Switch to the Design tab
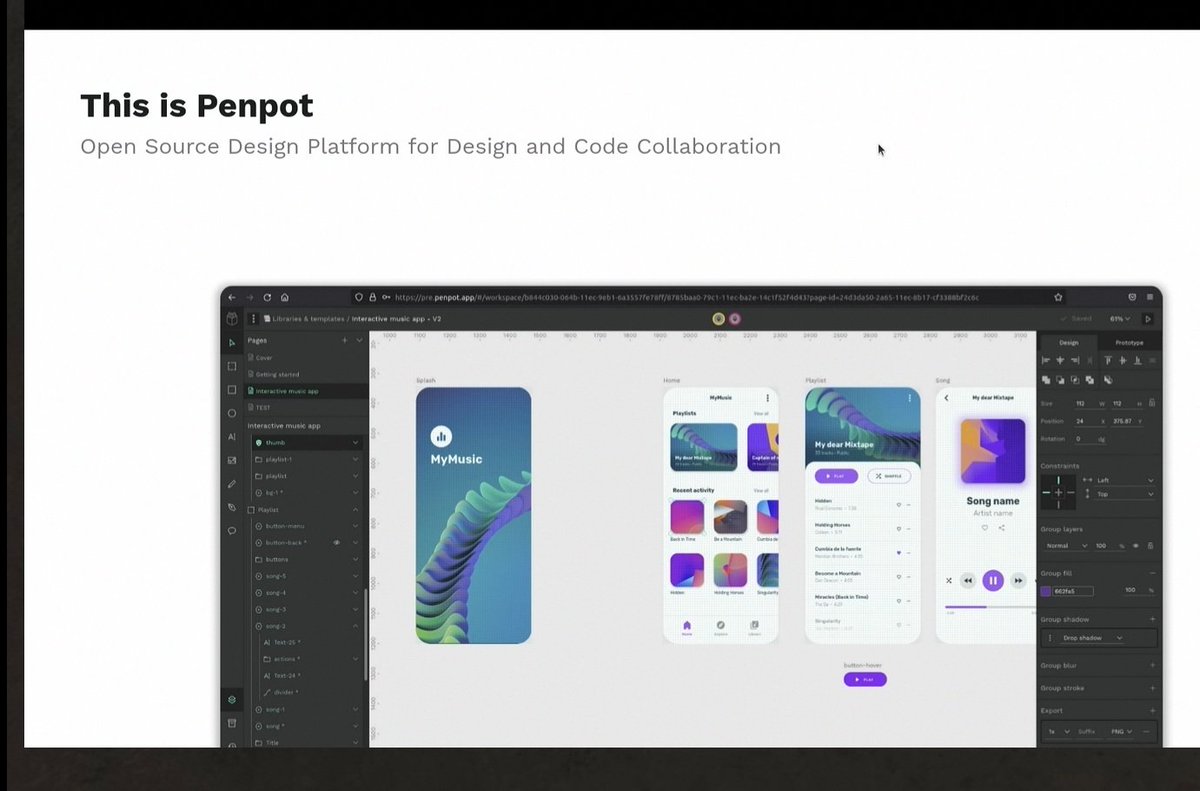The height and width of the screenshot is (791, 1200). (1068, 342)
